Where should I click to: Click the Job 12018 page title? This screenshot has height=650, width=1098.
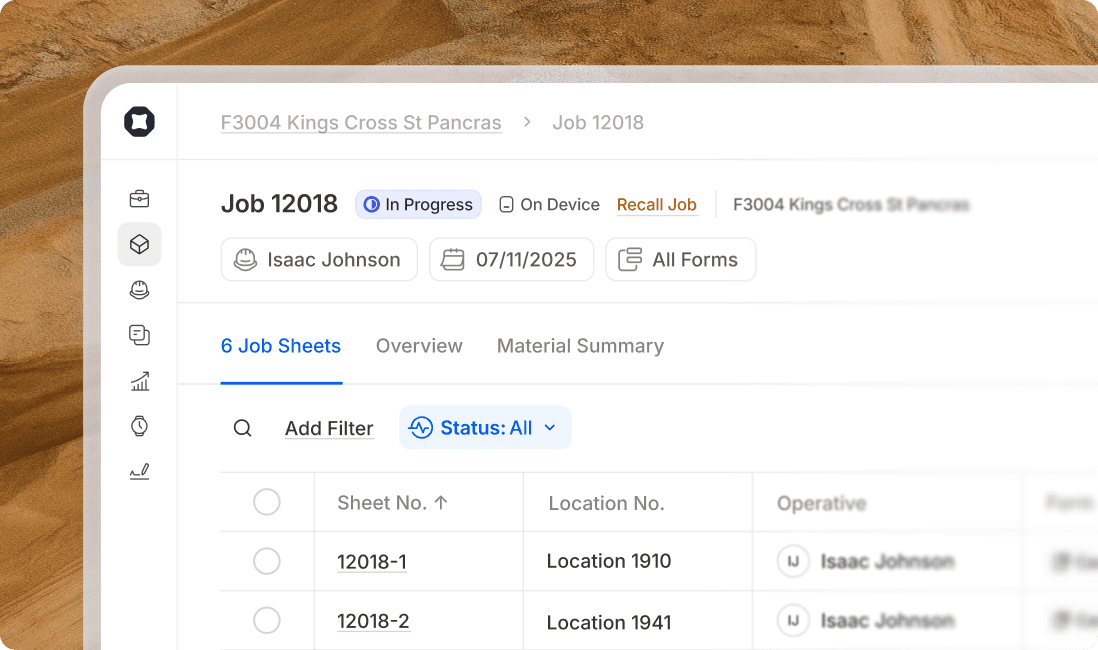pyautogui.click(x=279, y=204)
